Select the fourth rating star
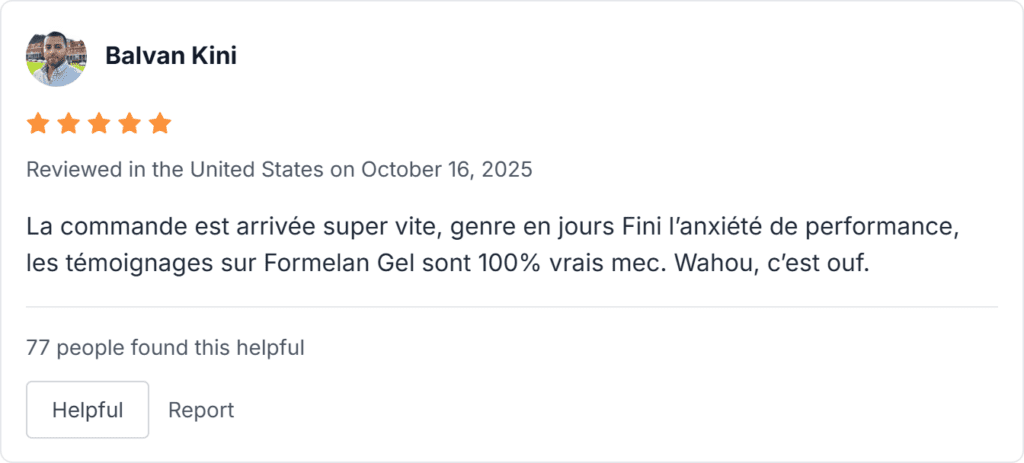The width and height of the screenshot is (1024, 463). click(x=130, y=124)
